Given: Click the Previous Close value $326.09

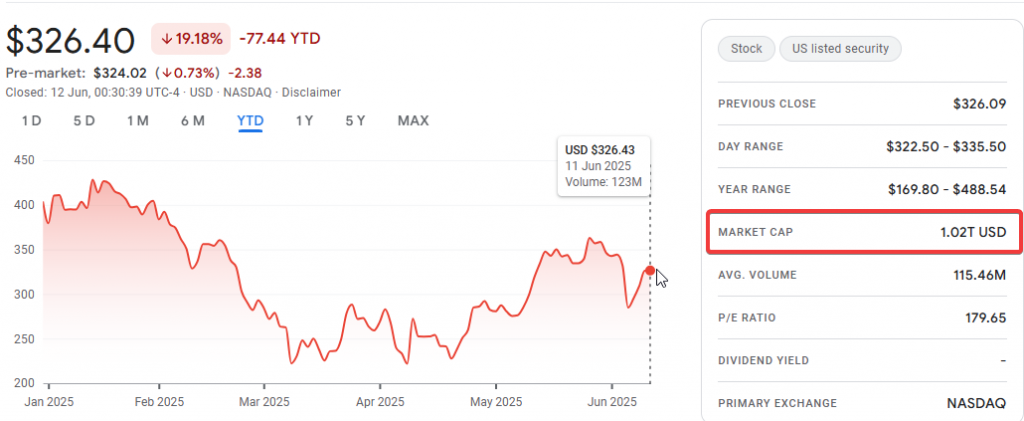Looking at the screenshot, I should pyautogui.click(x=980, y=104).
